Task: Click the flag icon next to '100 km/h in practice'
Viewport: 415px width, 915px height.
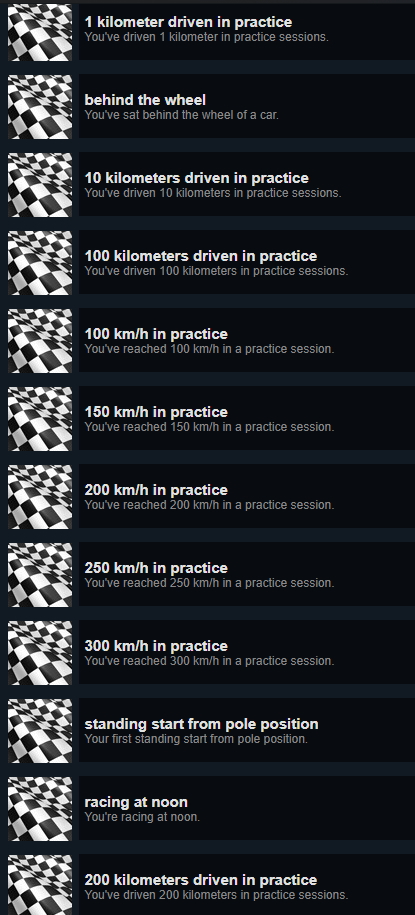Action: coord(40,341)
